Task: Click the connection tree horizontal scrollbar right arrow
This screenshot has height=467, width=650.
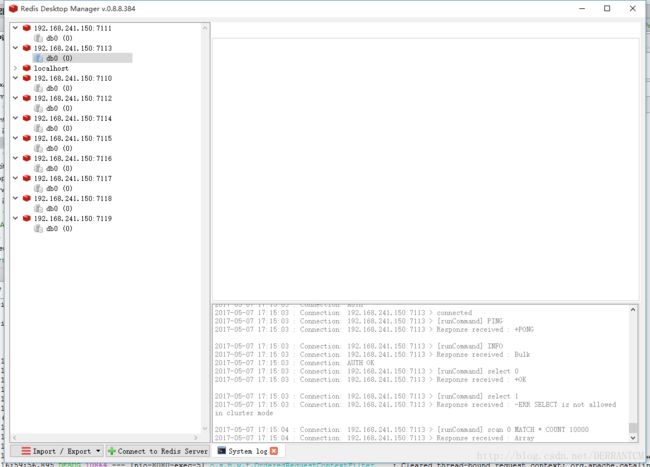Action: [196, 437]
